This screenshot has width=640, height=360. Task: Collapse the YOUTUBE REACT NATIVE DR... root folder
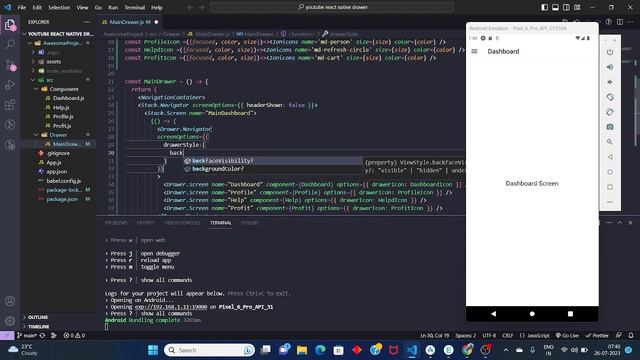57,34
